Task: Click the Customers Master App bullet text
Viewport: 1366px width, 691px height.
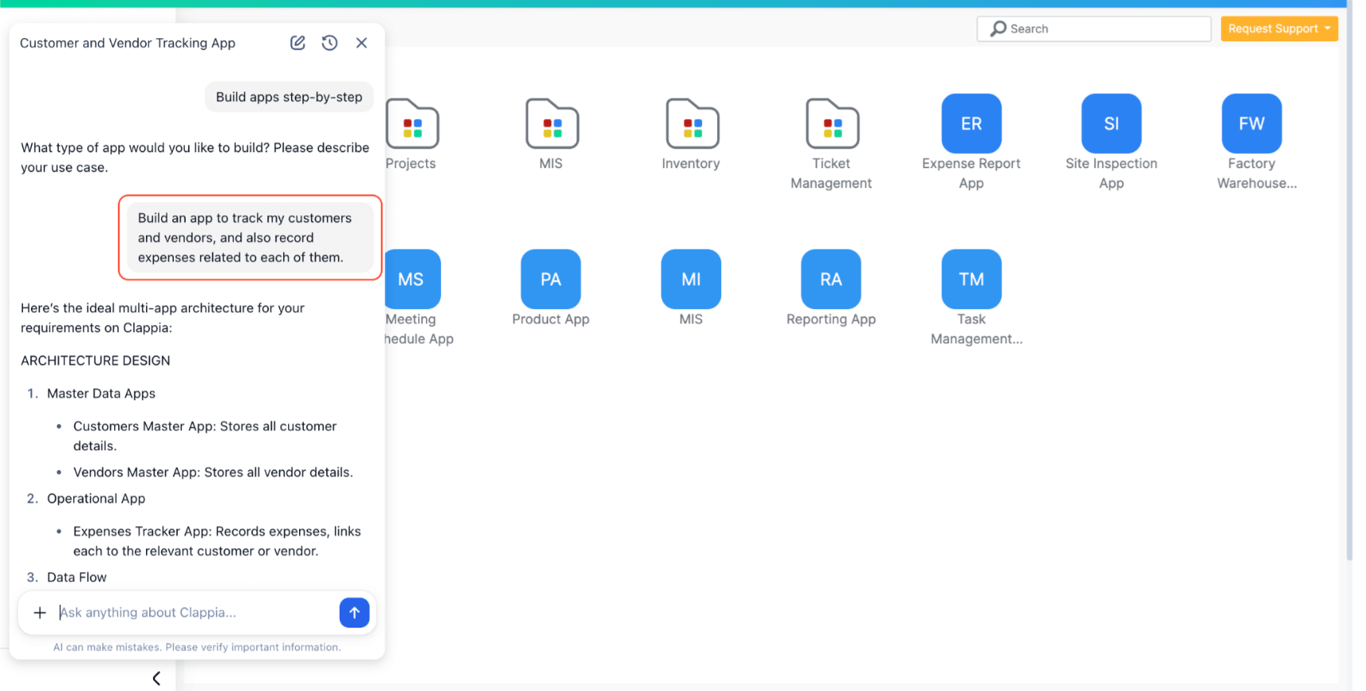Action: pyautogui.click(x=205, y=436)
